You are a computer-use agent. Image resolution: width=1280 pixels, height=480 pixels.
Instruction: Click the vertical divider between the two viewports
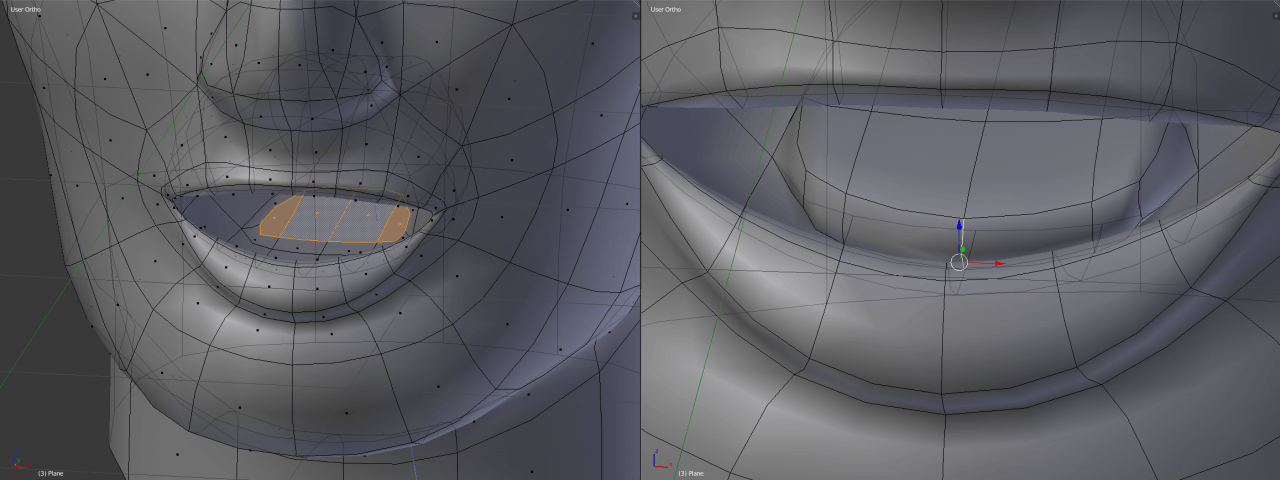click(640, 240)
